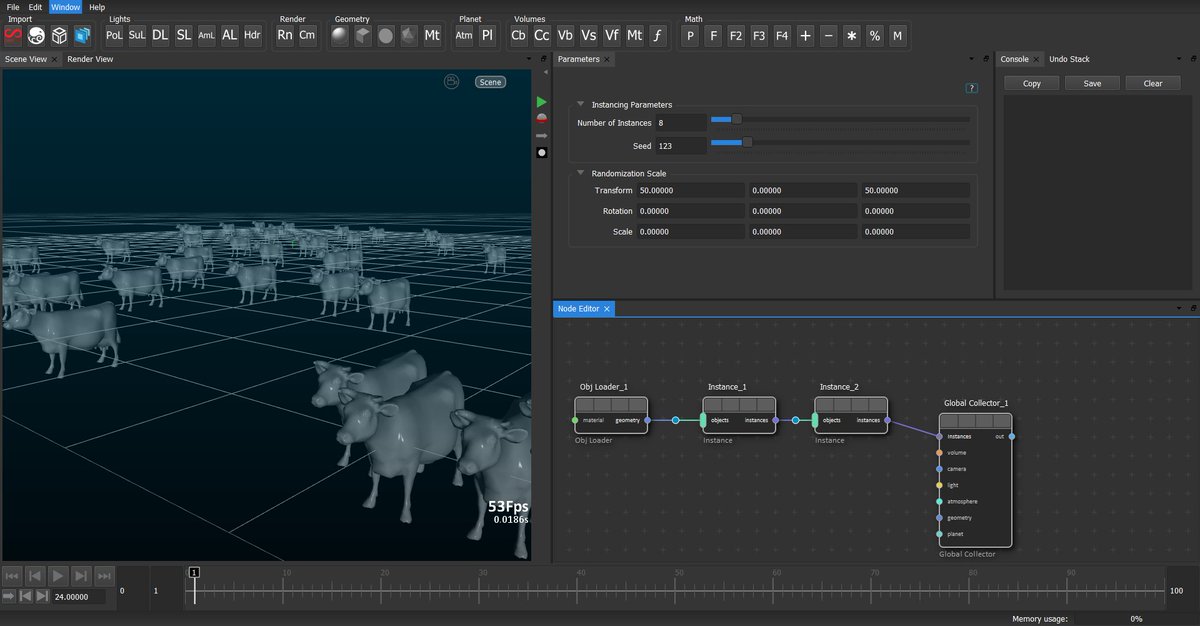
Task: Add a Pl planet node
Action: click(x=488, y=35)
